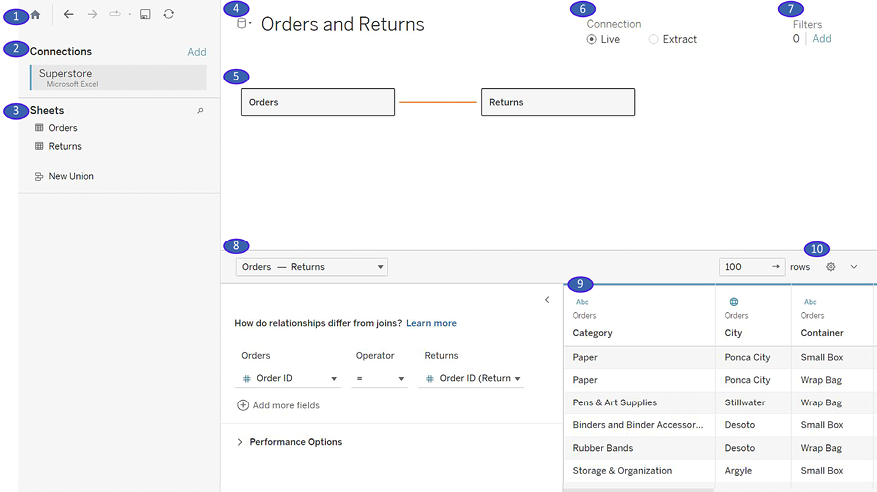Click the row count input field
This screenshot has width=877, height=492.
pos(744,267)
